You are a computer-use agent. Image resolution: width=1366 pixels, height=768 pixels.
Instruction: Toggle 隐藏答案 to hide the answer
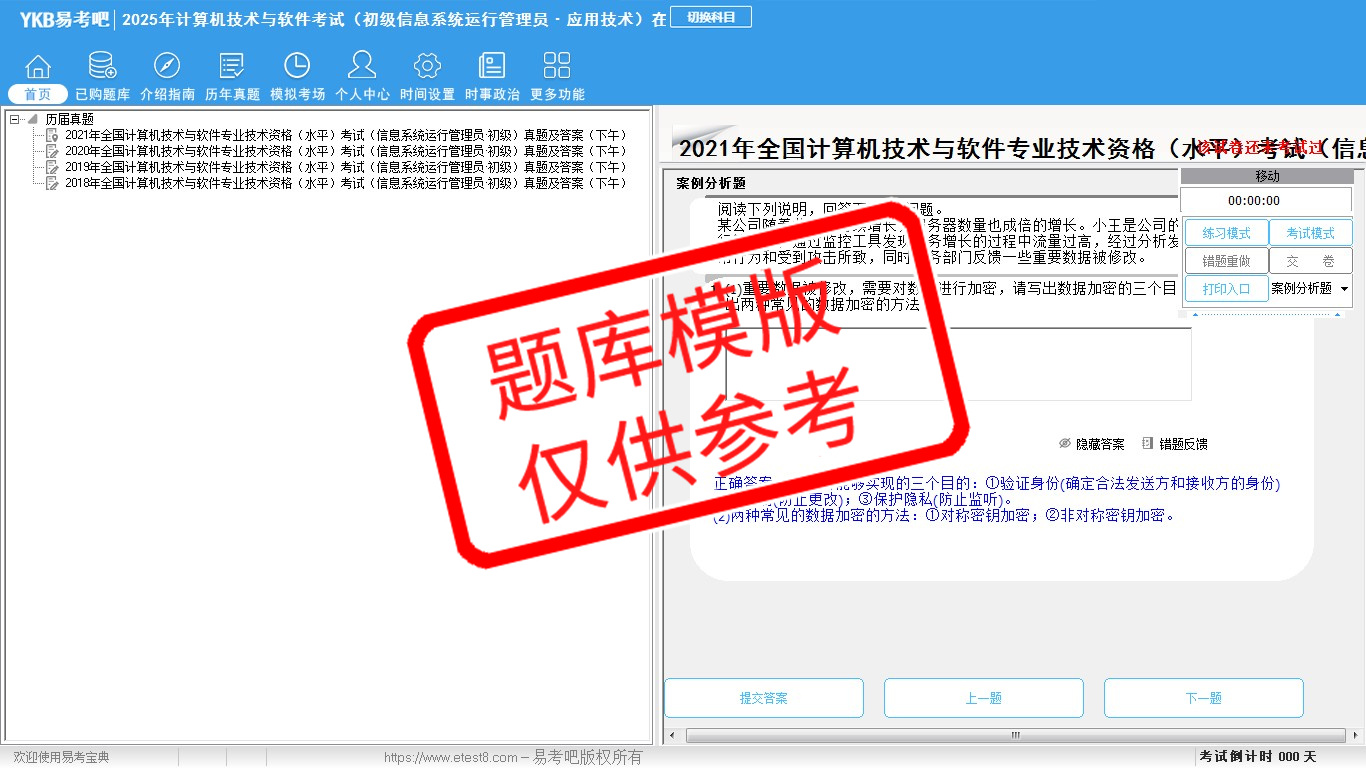pos(1092,444)
